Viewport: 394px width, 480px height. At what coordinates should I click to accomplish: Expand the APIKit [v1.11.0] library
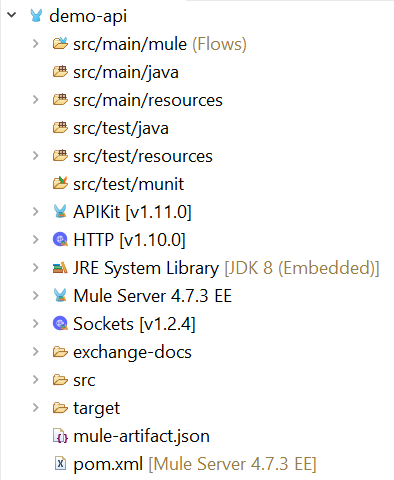pyautogui.click(x=36, y=211)
